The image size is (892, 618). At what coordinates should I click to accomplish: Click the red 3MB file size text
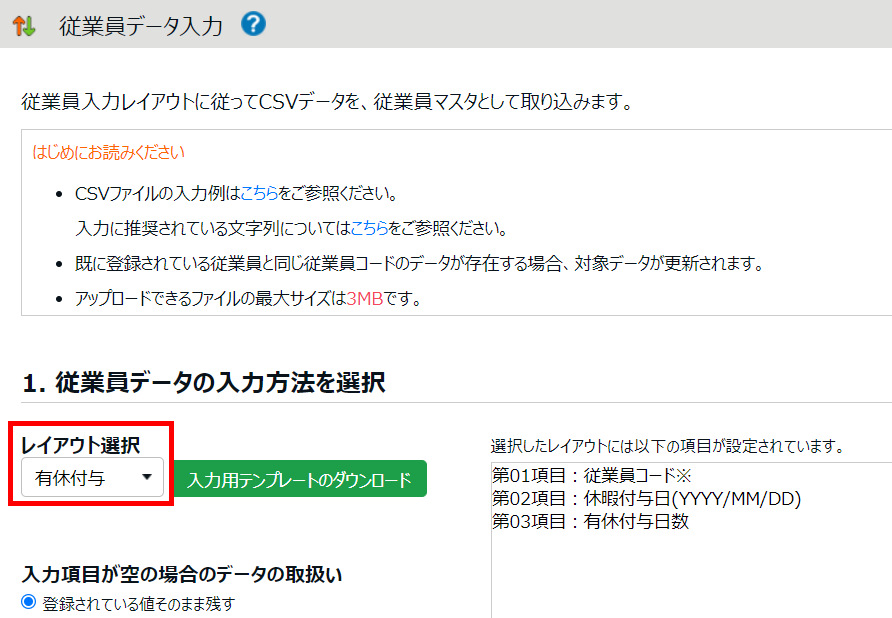364,299
